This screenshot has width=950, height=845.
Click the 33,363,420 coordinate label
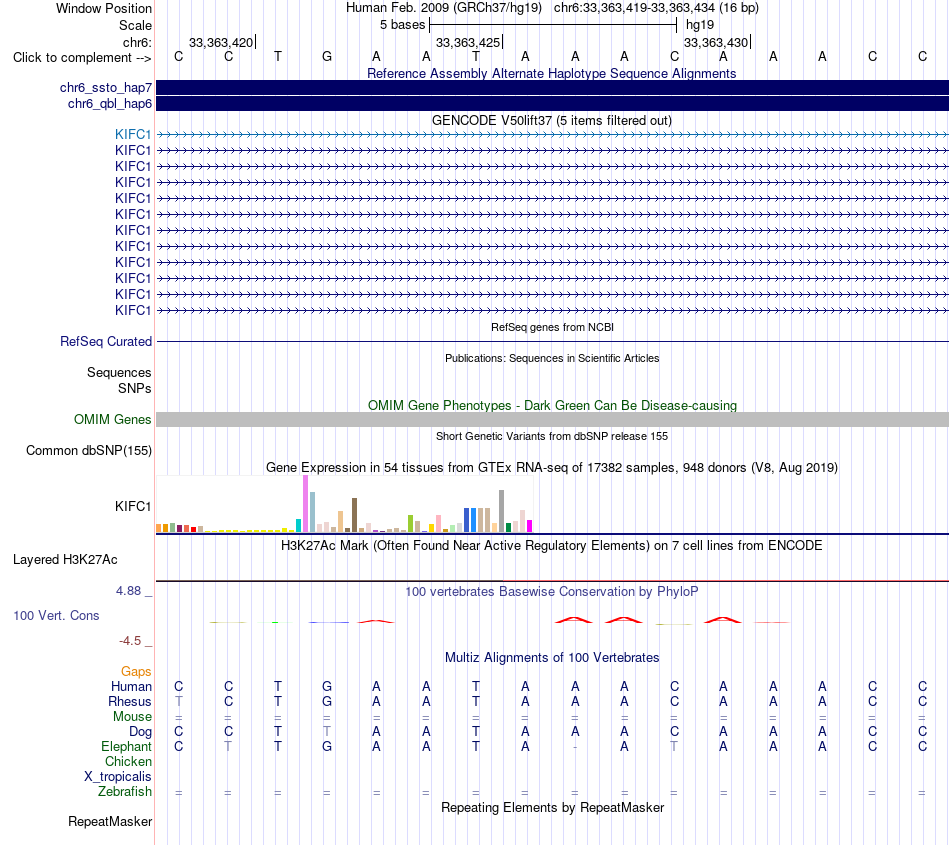pyautogui.click(x=221, y=42)
